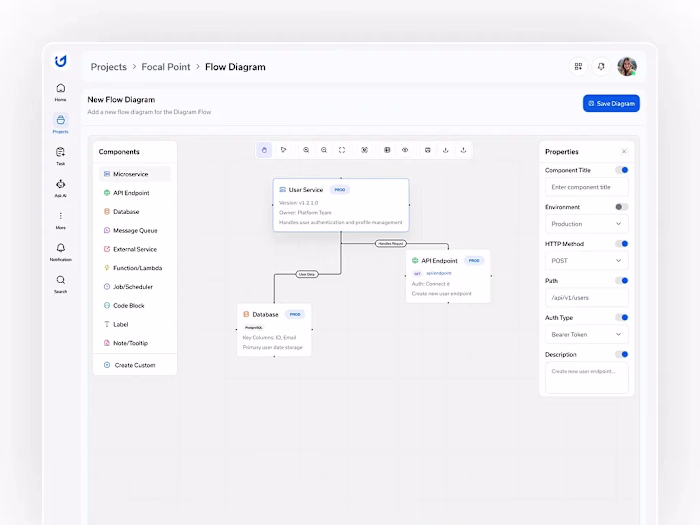Close the Properties panel
This screenshot has height=525, width=700.
click(x=624, y=152)
